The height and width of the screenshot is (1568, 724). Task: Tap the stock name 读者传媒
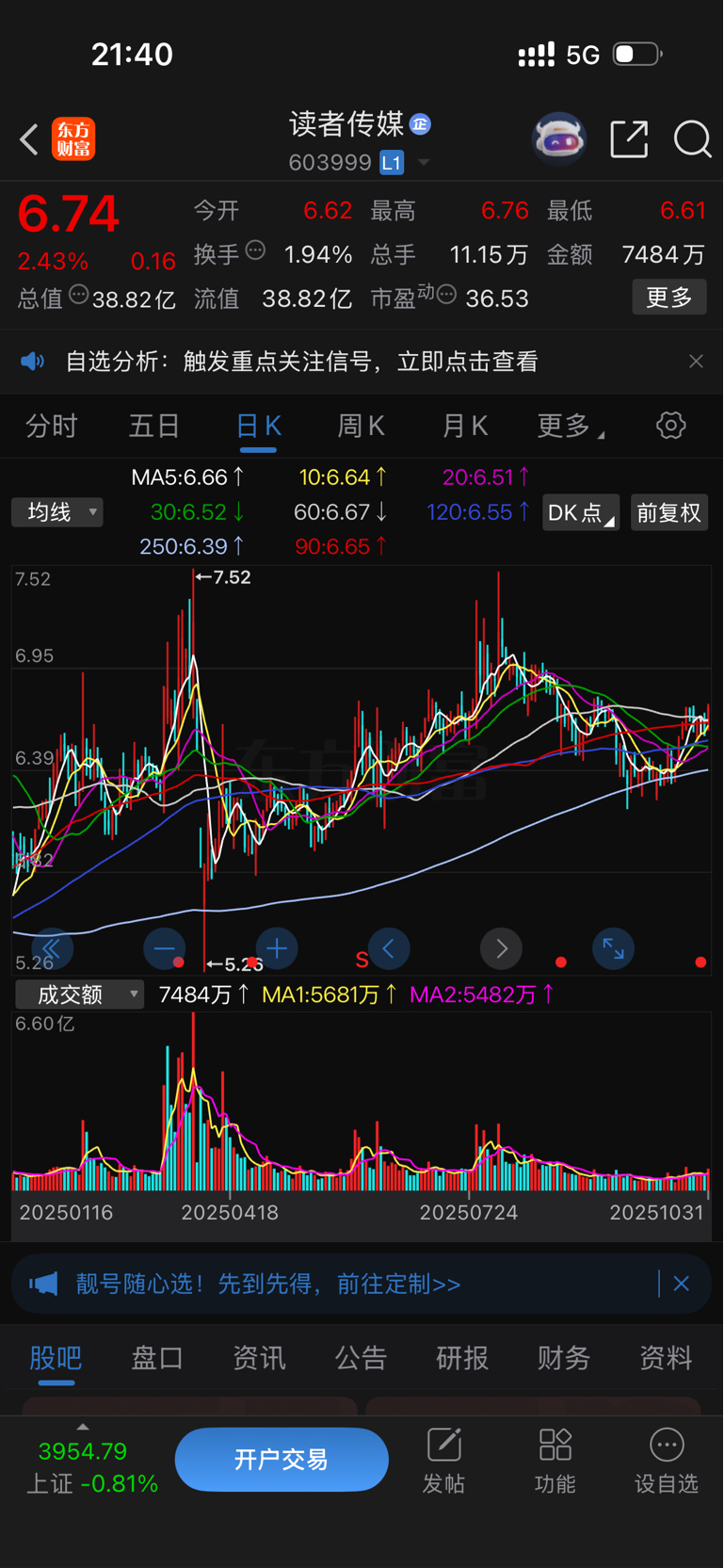346,123
